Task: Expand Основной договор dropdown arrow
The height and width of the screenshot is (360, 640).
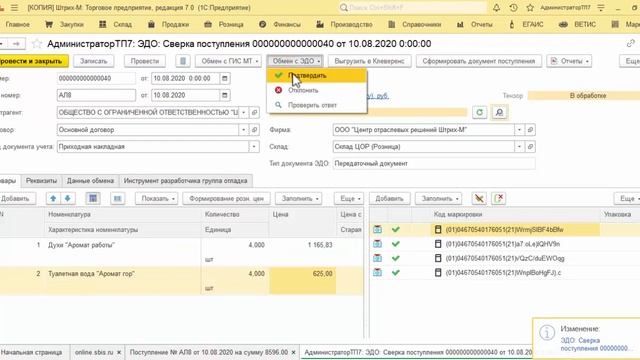Action: tap(244, 130)
